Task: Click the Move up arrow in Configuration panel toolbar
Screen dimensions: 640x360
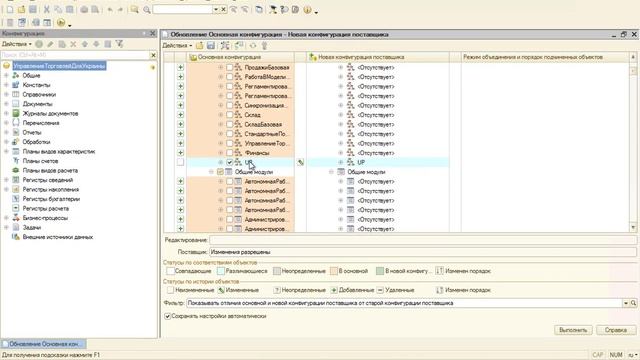Action: click(84, 44)
